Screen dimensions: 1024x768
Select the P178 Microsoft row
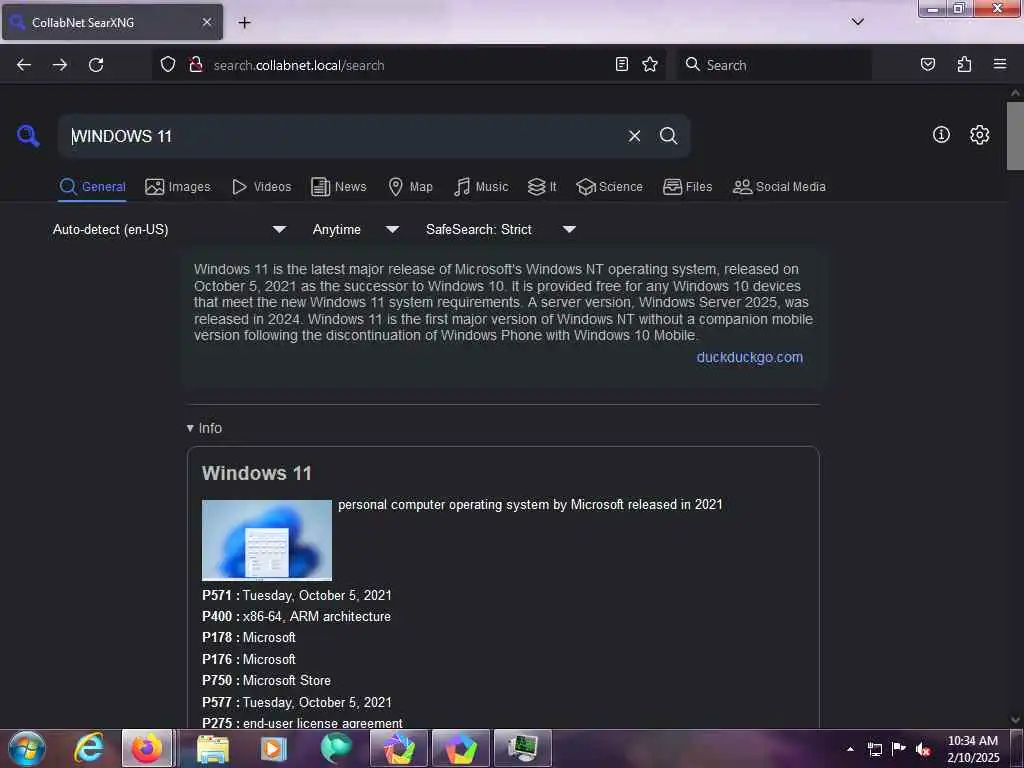point(249,637)
